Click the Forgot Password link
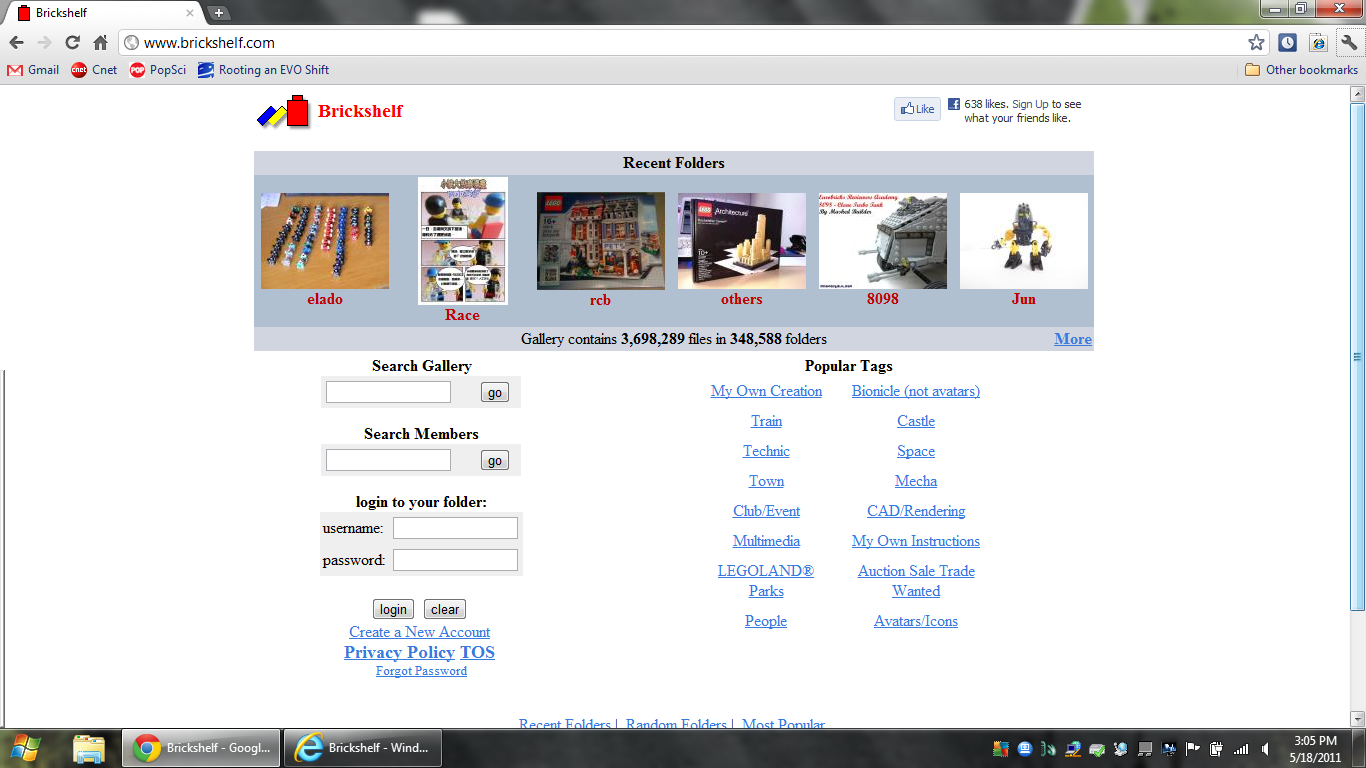 point(421,671)
